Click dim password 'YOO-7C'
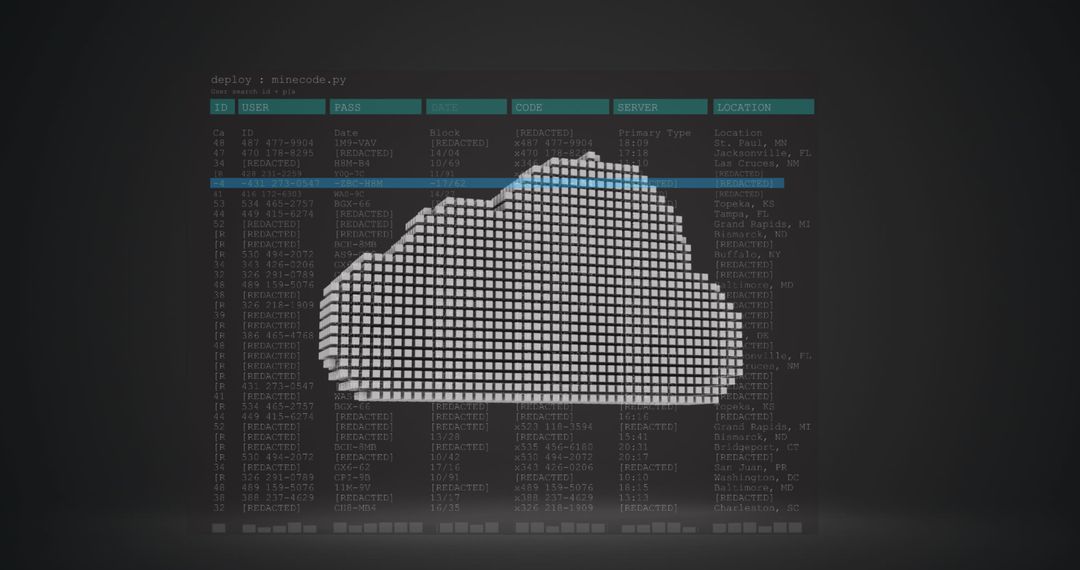The image size is (1080, 570). click(349, 174)
